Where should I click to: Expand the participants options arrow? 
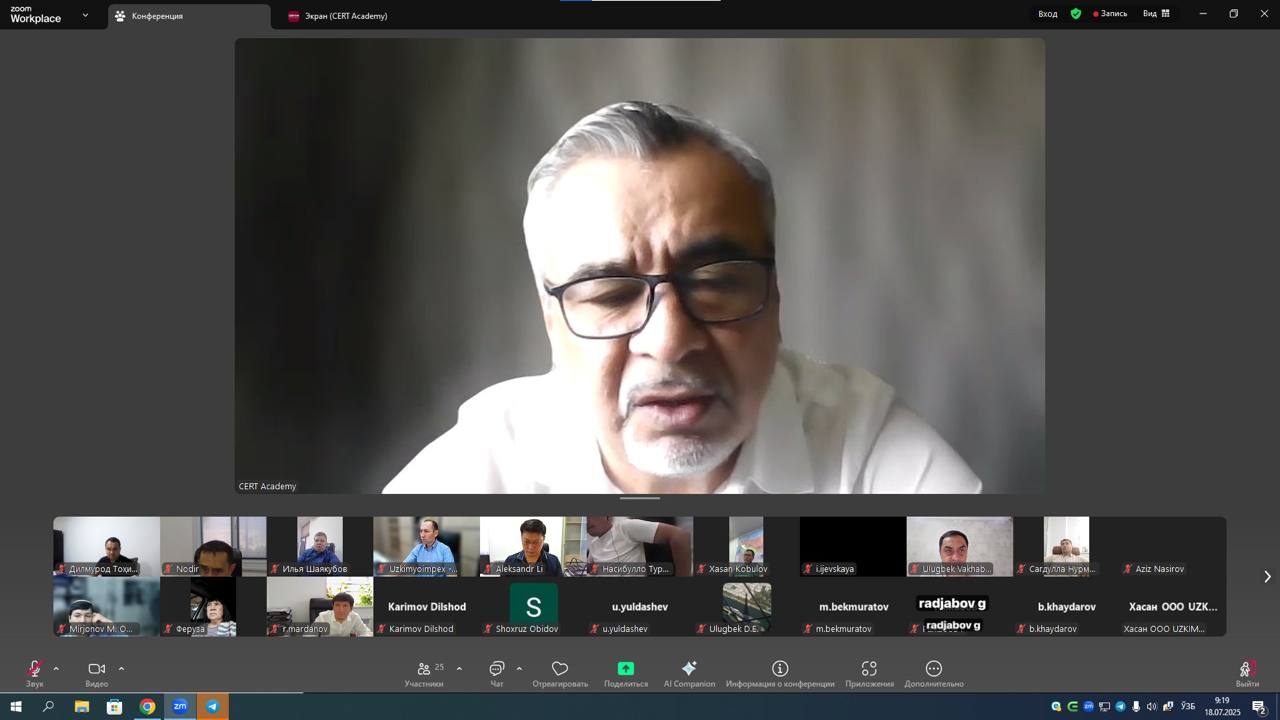tap(459, 669)
